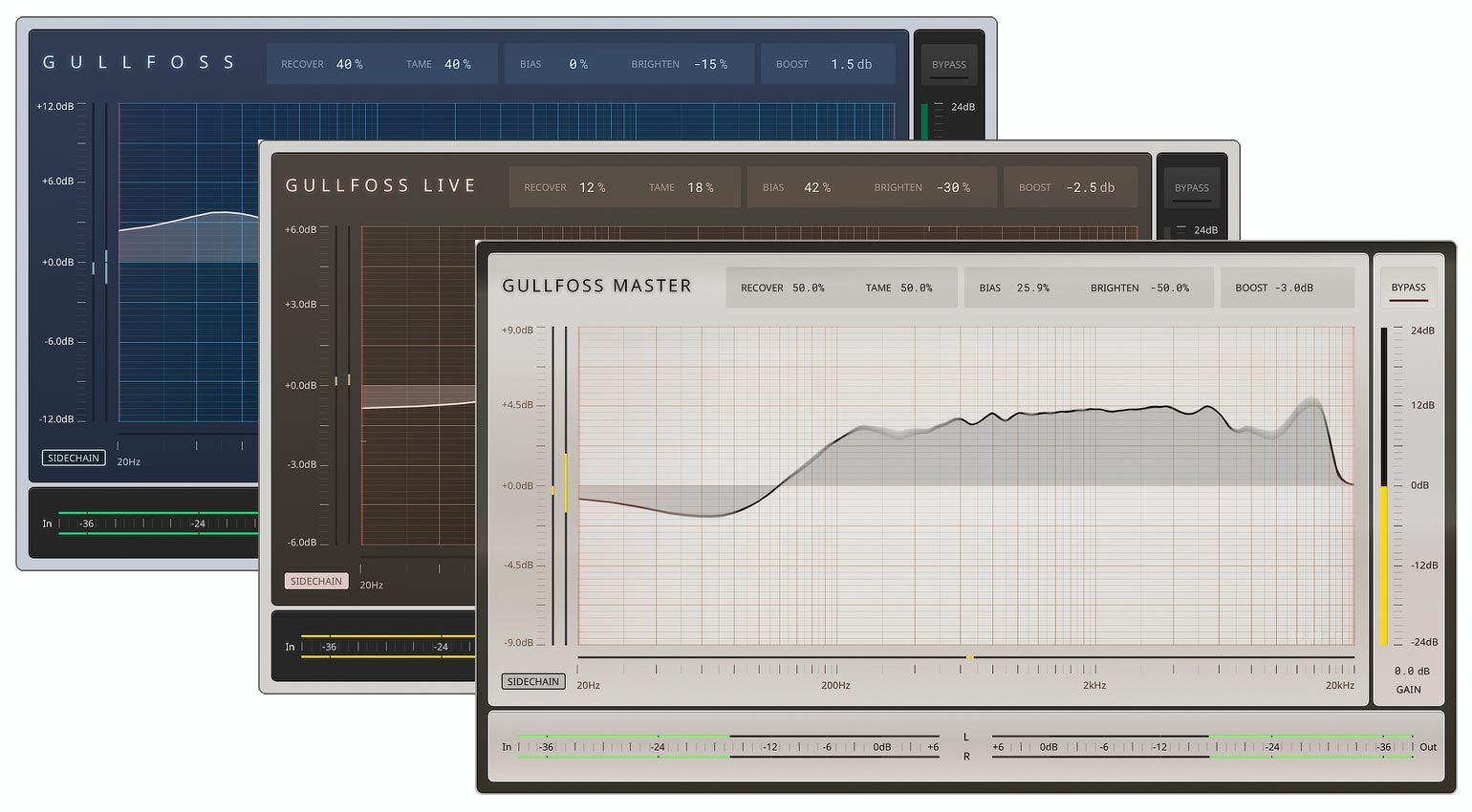Click the TAME 40% value in blue Gullfoss

(457, 64)
